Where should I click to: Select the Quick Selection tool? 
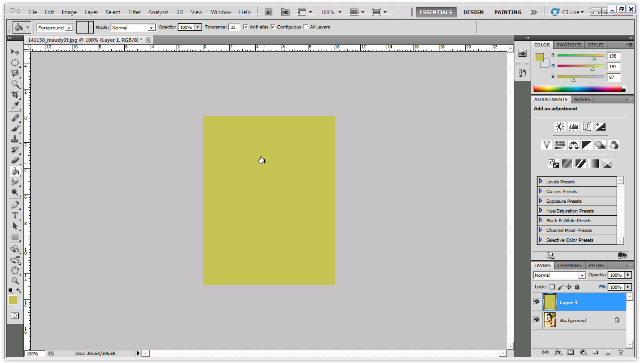click(15, 84)
